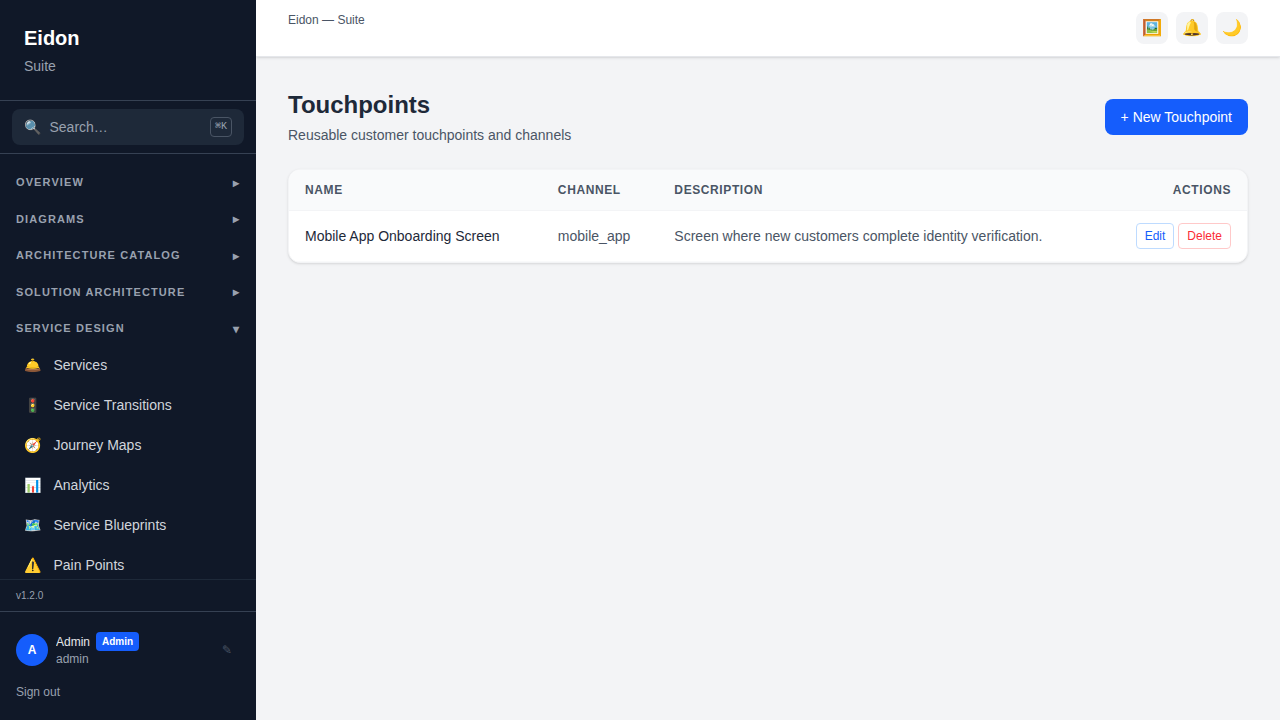The height and width of the screenshot is (720, 1280).
Task: Click the ⌘K shortcut badge
Action: click(221, 127)
